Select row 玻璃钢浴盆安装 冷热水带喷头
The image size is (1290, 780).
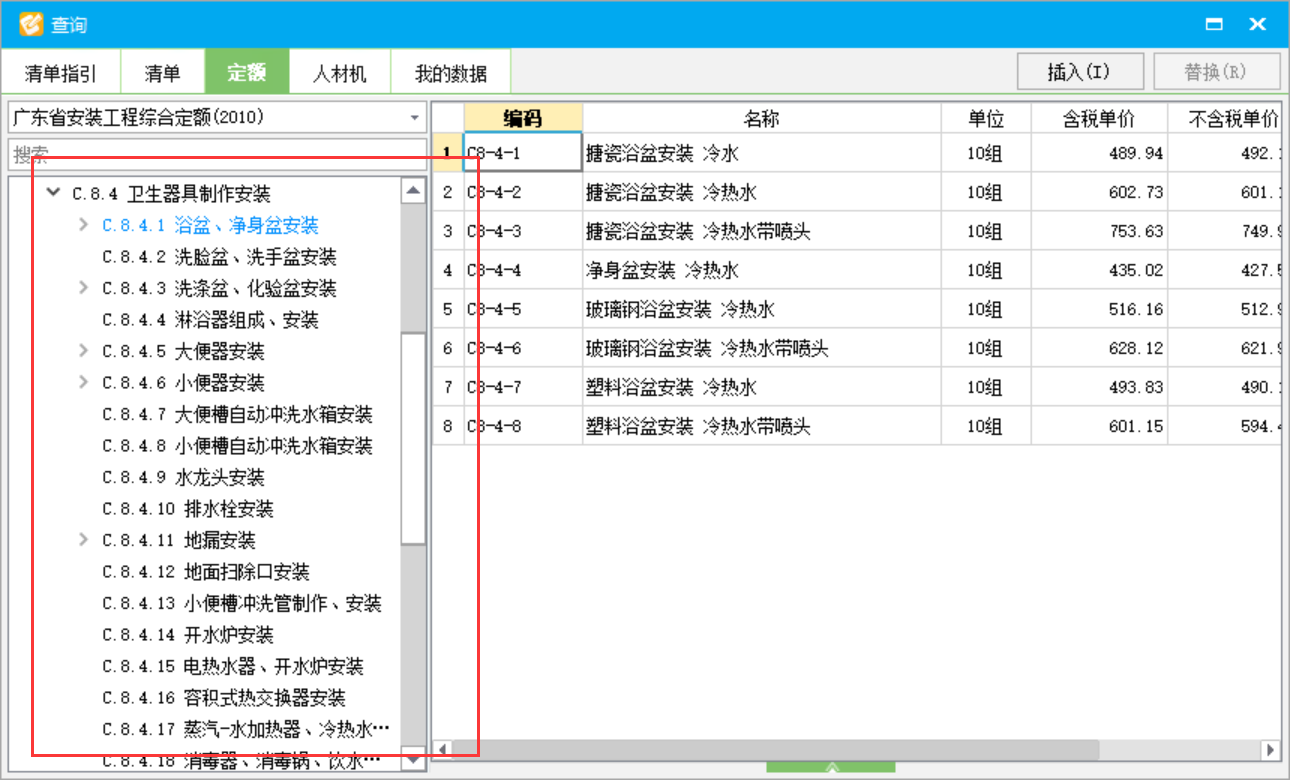click(762, 348)
